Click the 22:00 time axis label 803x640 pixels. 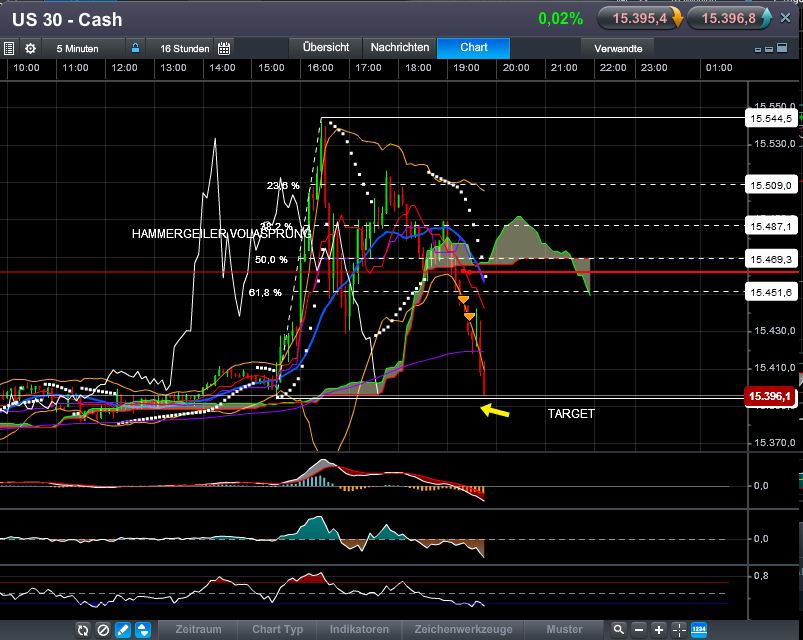(x=612, y=68)
